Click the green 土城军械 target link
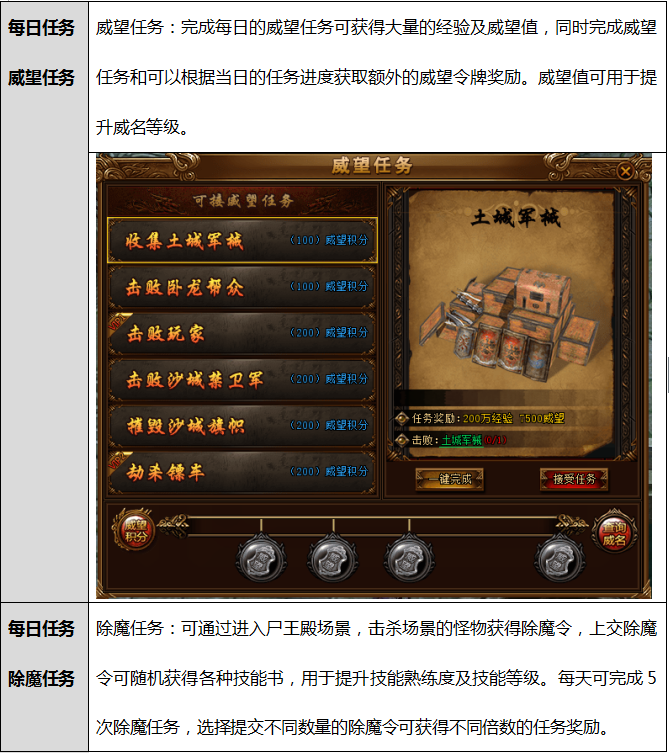This screenshot has height=753, width=669. click(462, 440)
